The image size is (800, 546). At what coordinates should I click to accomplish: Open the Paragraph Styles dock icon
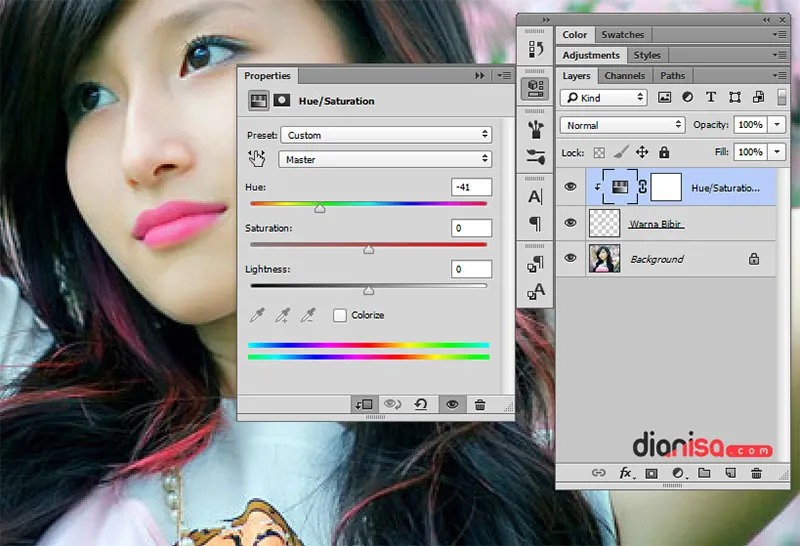click(535, 264)
